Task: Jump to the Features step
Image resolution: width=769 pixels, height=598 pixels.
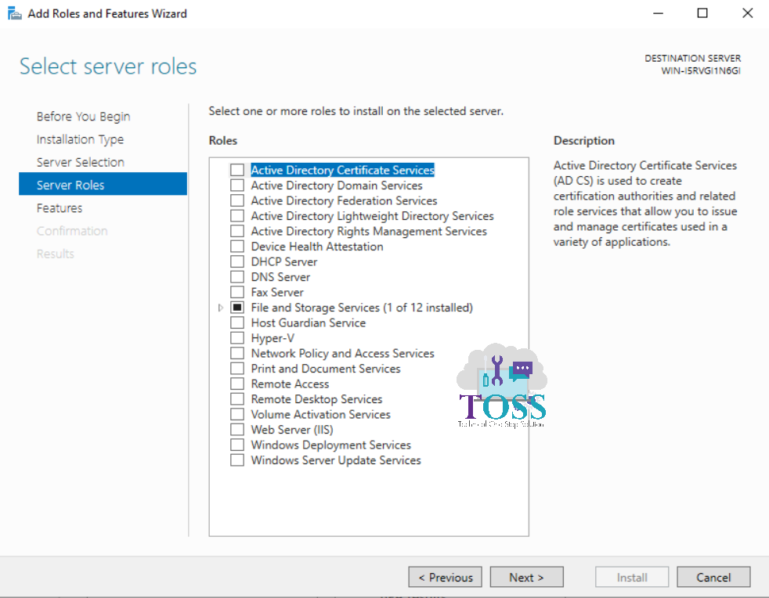Action: click(59, 208)
